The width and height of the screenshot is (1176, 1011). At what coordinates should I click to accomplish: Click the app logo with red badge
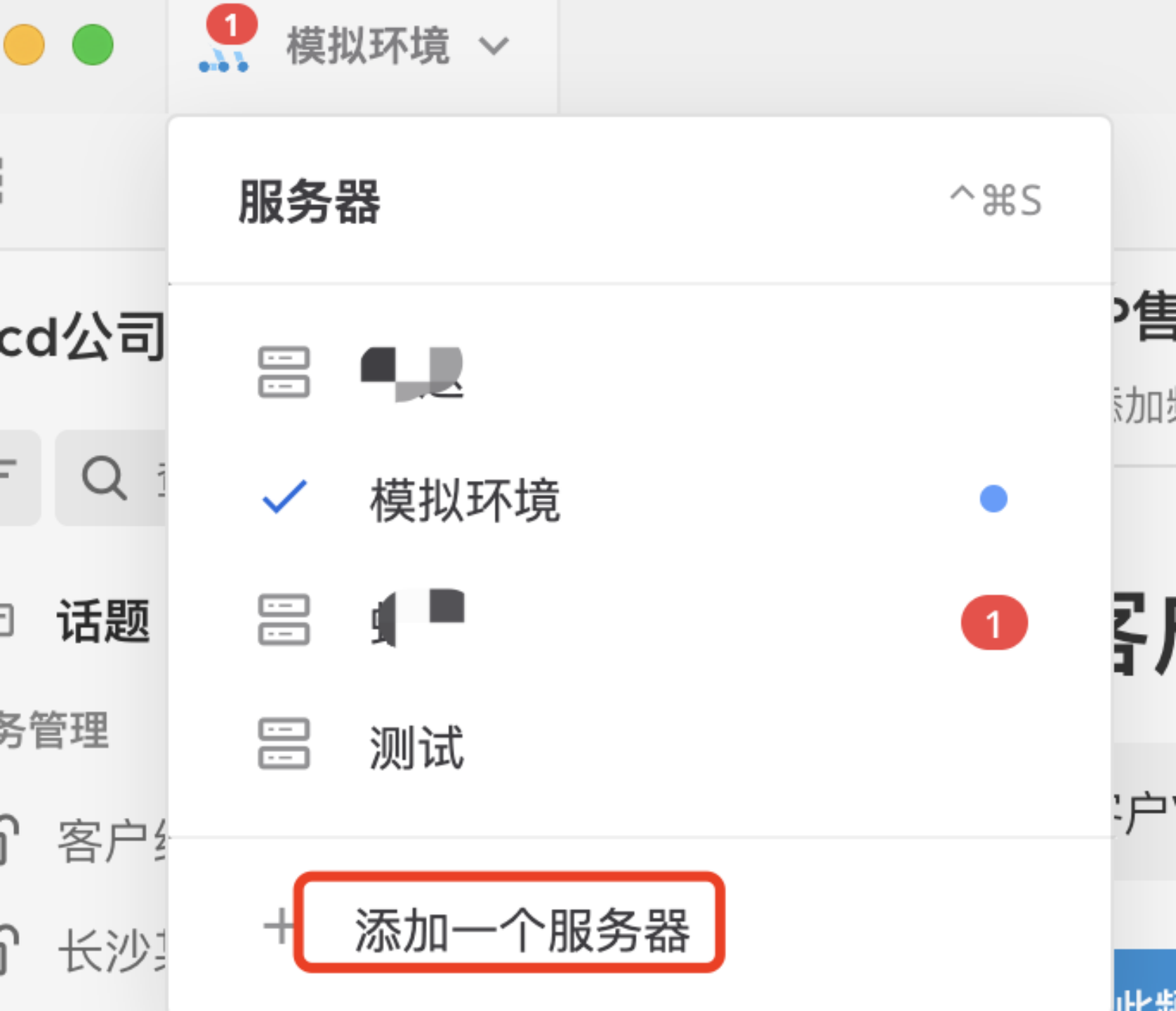(x=226, y=41)
